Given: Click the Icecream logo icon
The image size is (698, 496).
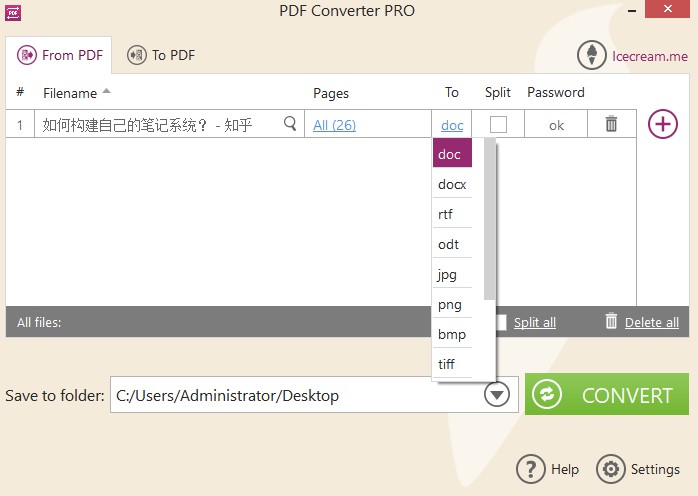Looking at the screenshot, I should point(592,55).
